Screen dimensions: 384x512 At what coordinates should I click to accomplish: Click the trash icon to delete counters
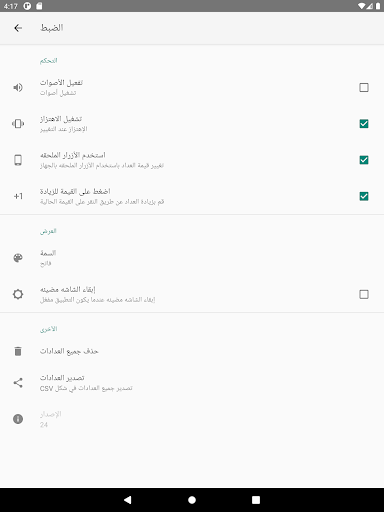pyautogui.click(x=18, y=351)
